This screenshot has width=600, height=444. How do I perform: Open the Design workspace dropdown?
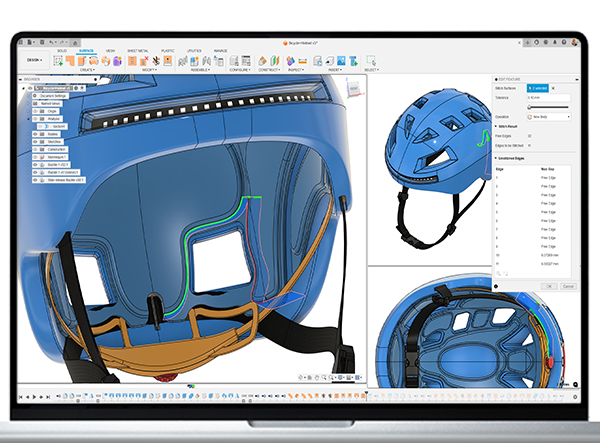point(34,60)
